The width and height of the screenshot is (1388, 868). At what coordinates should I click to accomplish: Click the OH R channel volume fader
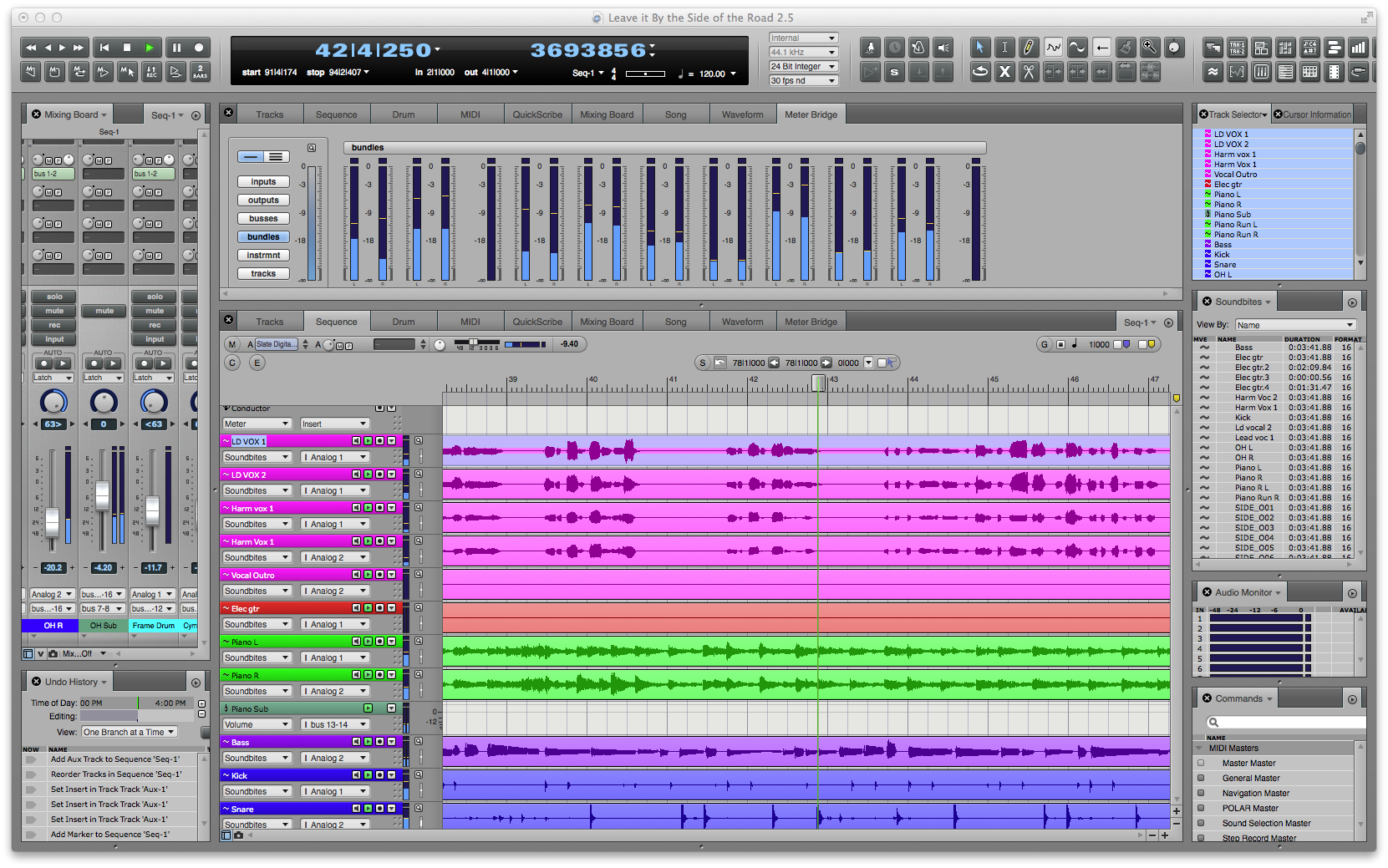[x=53, y=522]
